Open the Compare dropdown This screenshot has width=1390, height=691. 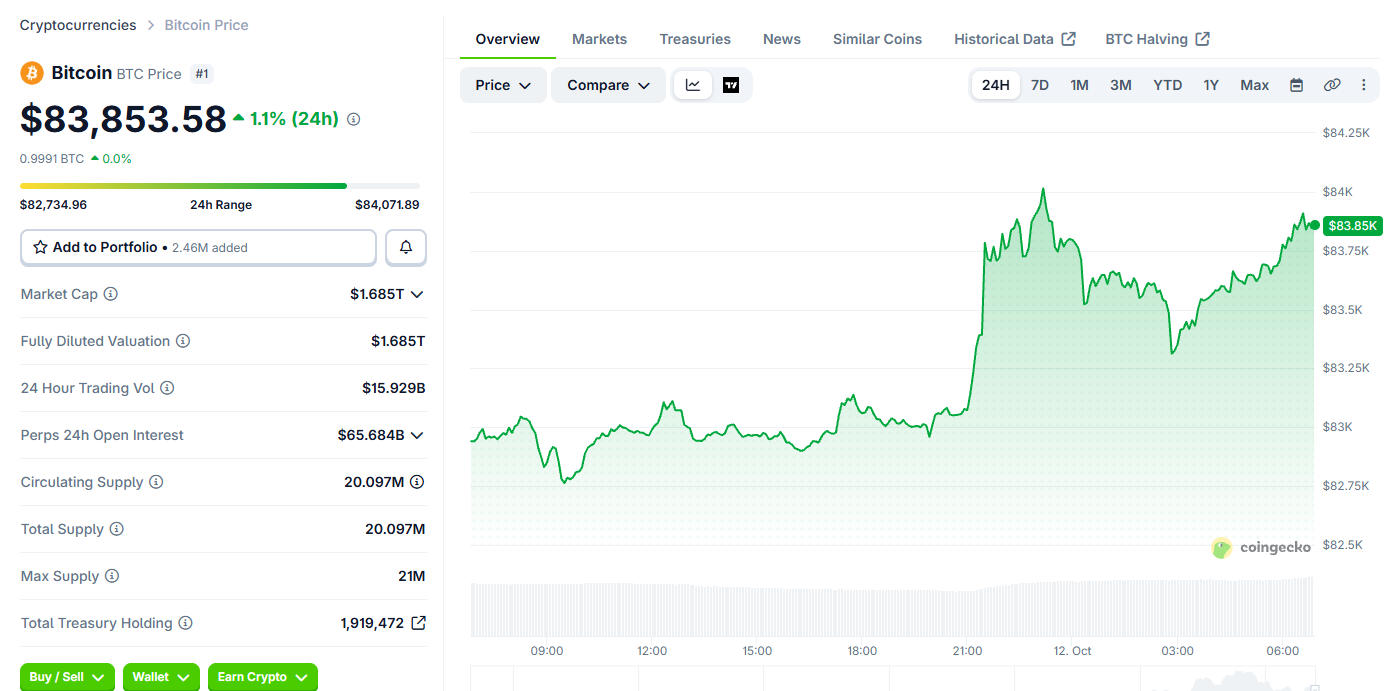608,85
